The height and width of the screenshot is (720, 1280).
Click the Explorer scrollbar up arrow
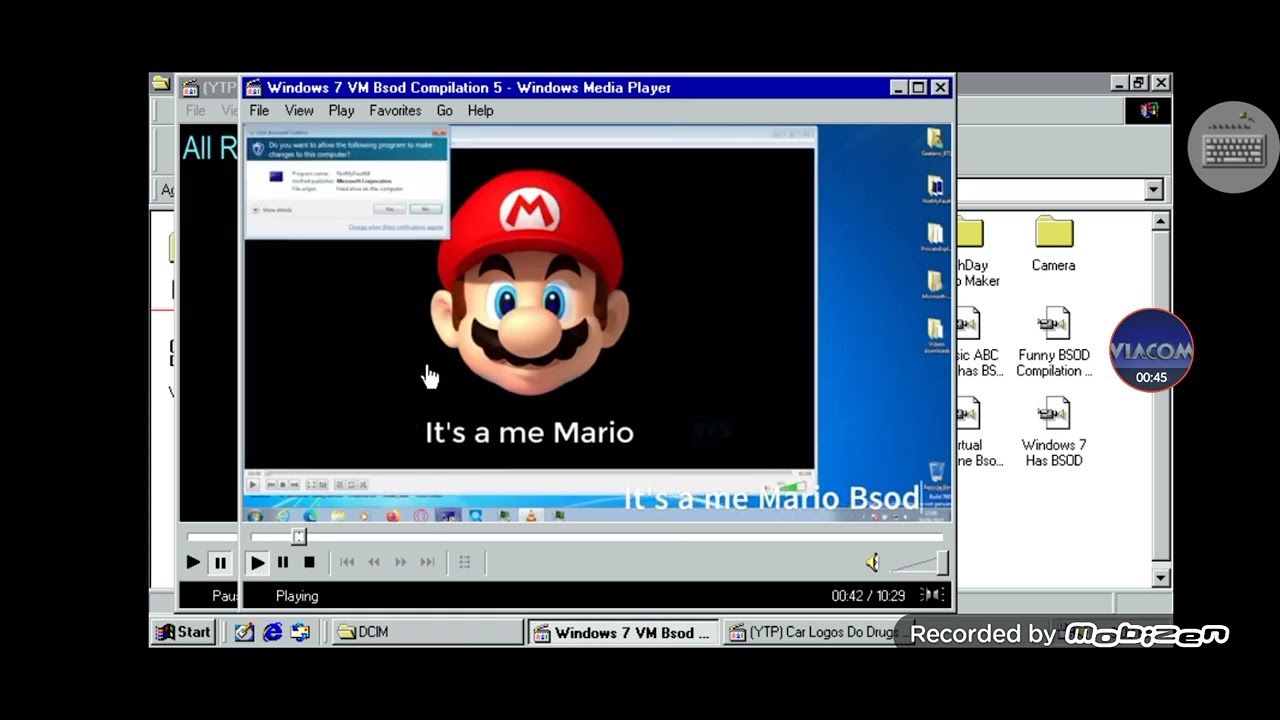coord(1161,221)
